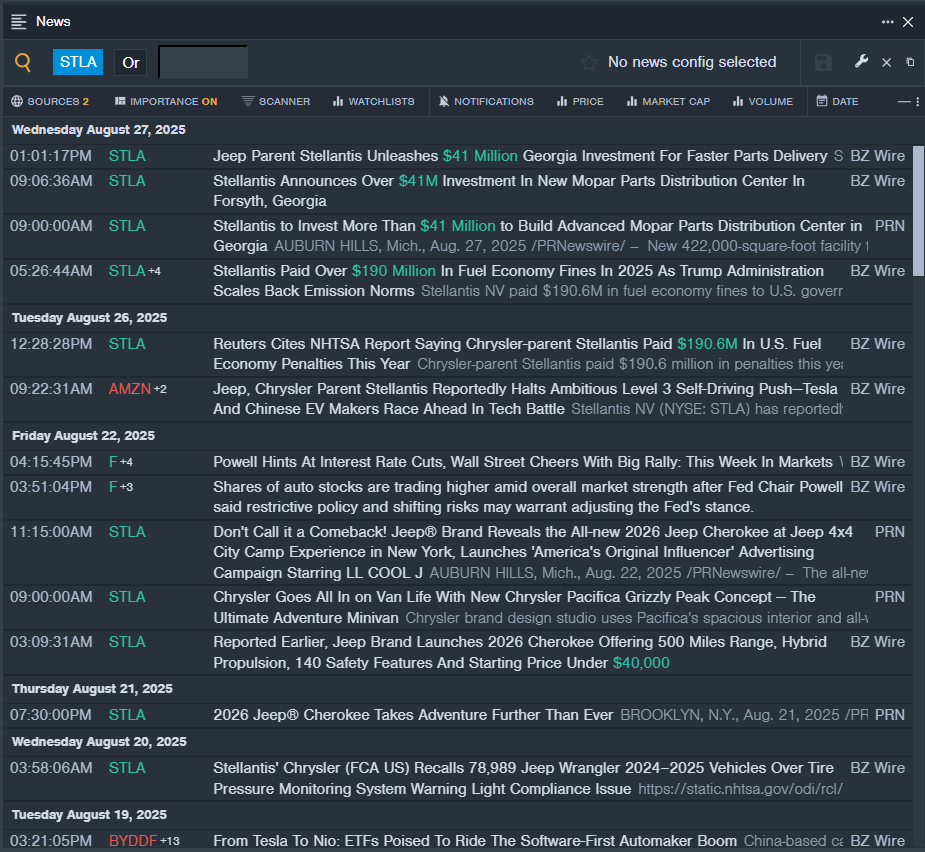This screenshot has width=925, height=852.
Task: Open Stellantis to Invest More Than $41 Million headline
Action: 537,235
